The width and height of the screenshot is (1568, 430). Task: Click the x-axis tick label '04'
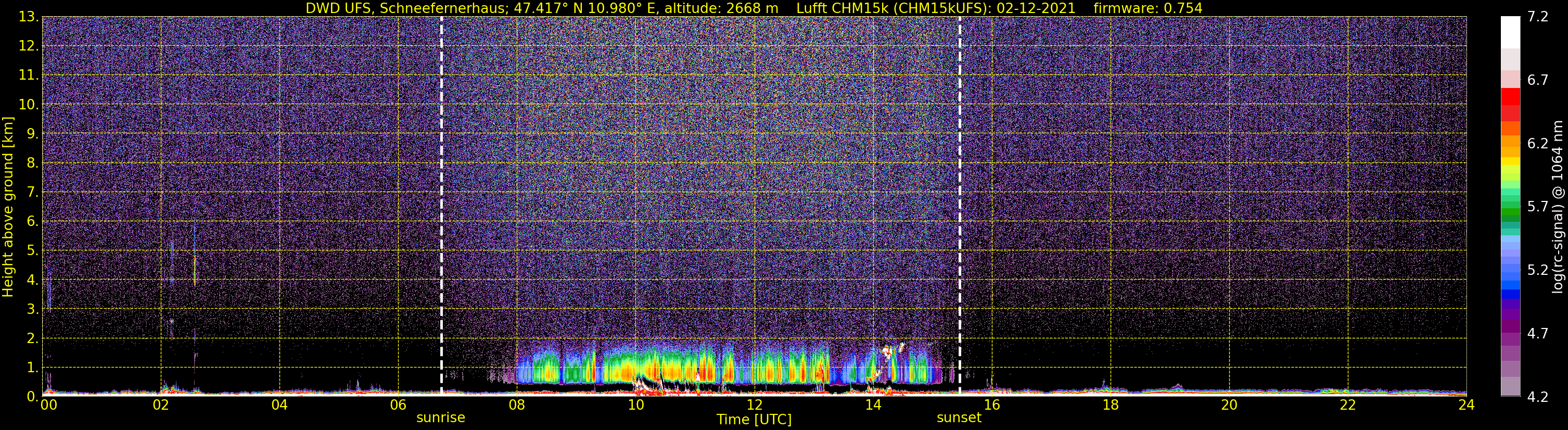tap(279, 405)
